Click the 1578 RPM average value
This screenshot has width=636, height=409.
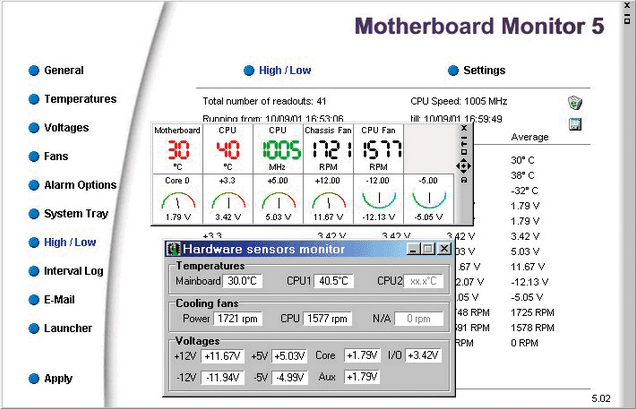(533, 328)
